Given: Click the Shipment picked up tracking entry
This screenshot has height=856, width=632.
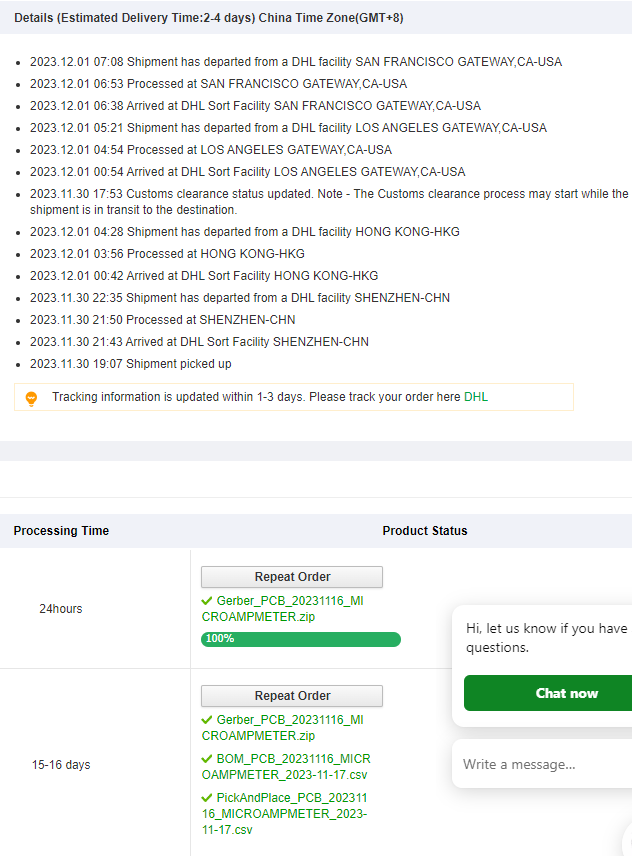Looking at the screenshot, I should tap(130, 364).
